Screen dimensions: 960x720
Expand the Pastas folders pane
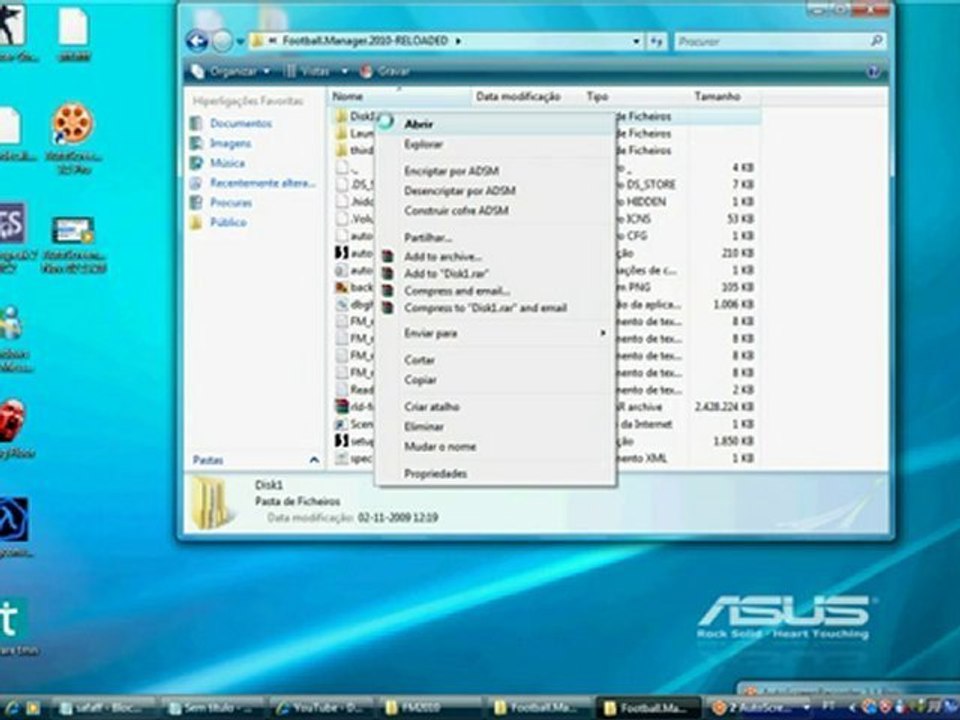coord(313,460)
